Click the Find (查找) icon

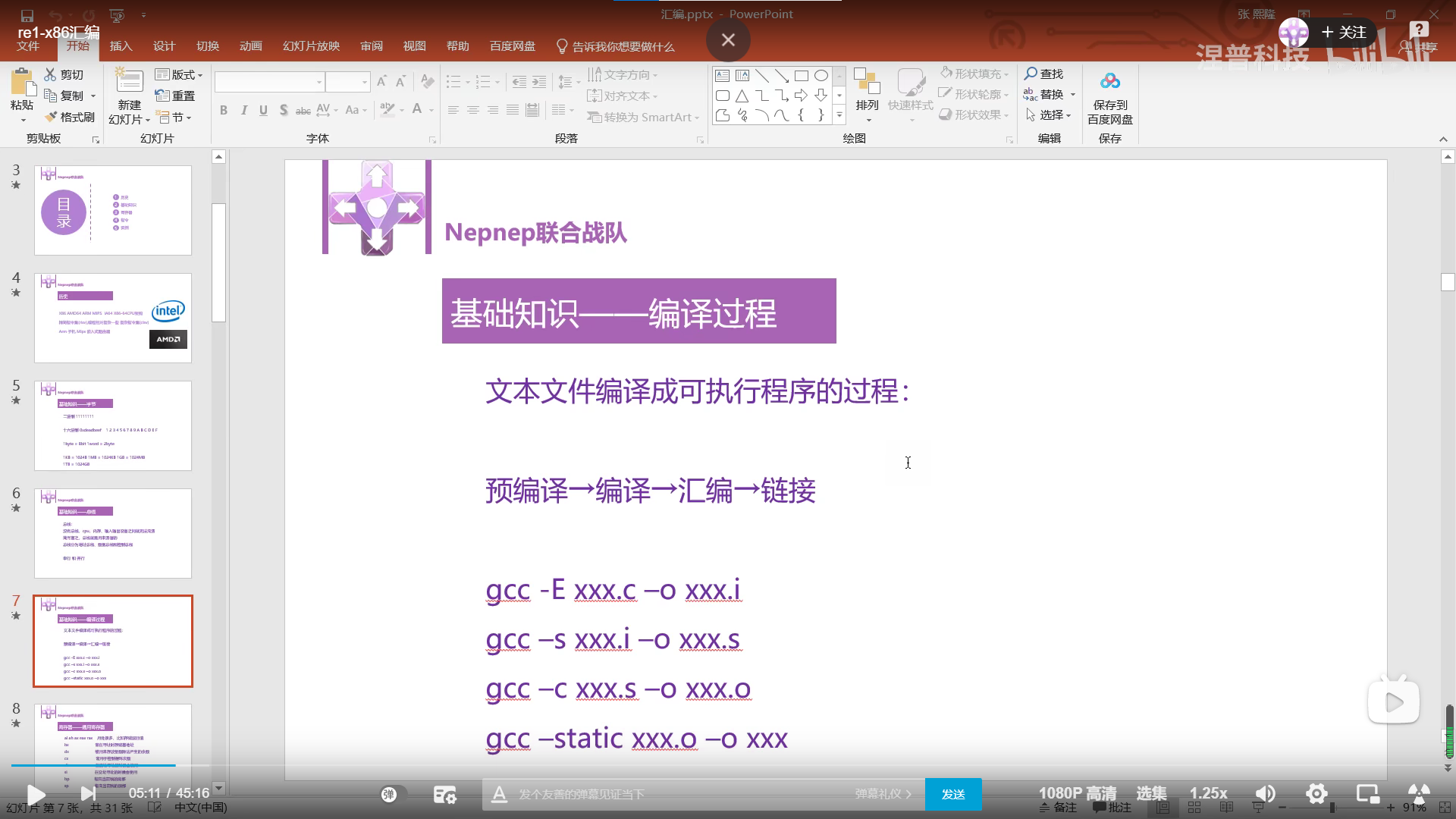tap(1045, 73)
